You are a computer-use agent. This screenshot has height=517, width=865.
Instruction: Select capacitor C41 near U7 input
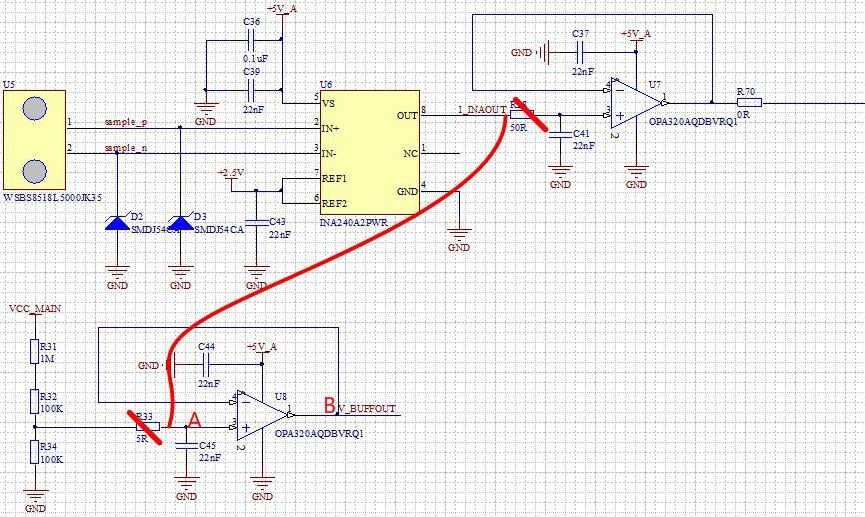(x=560, y=134)
